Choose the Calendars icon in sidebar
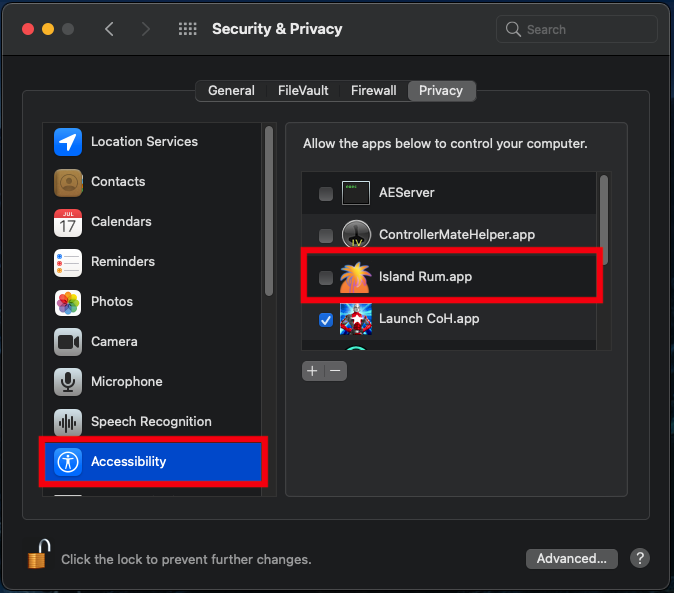The height and width of the screenshot is (593, 674). coord(68,222)
